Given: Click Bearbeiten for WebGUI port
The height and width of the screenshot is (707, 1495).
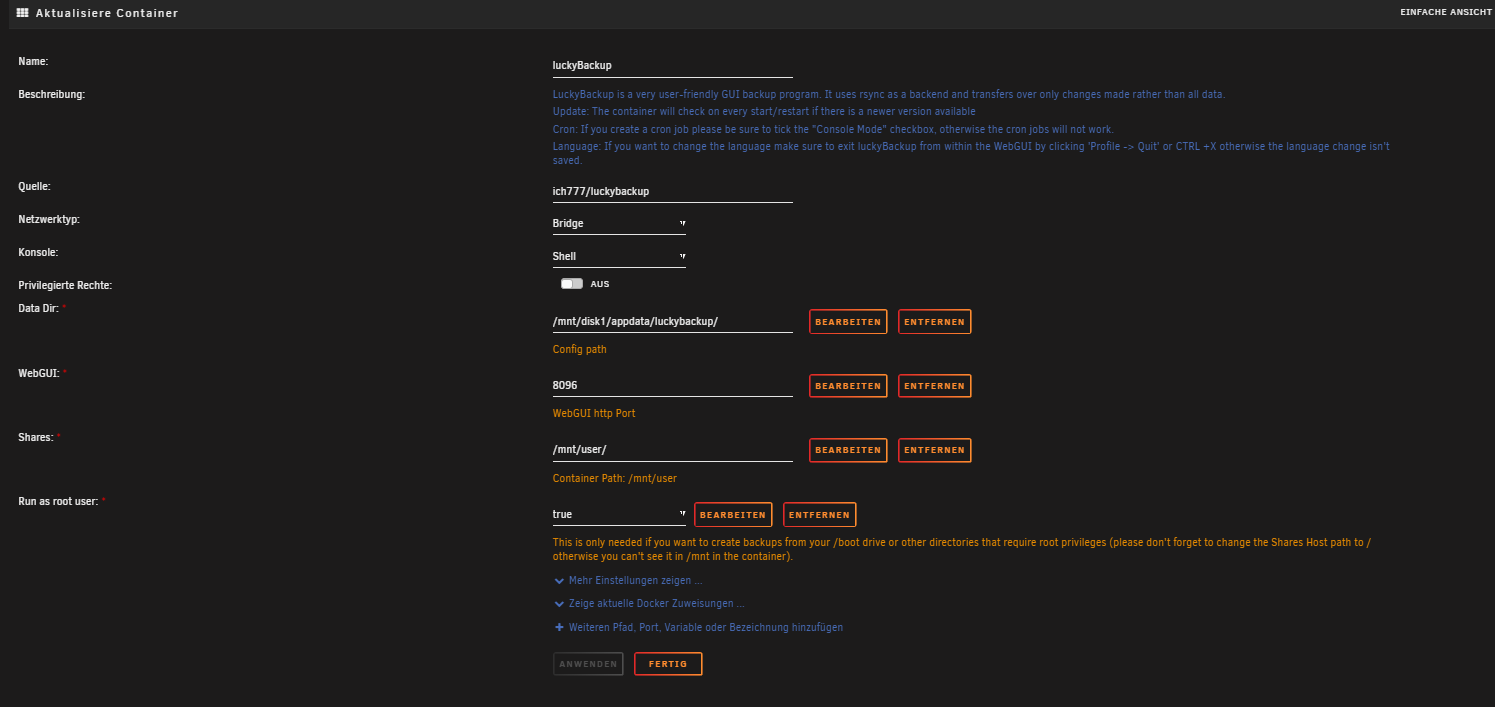Looking at the screenshot, I should point(848,386).
